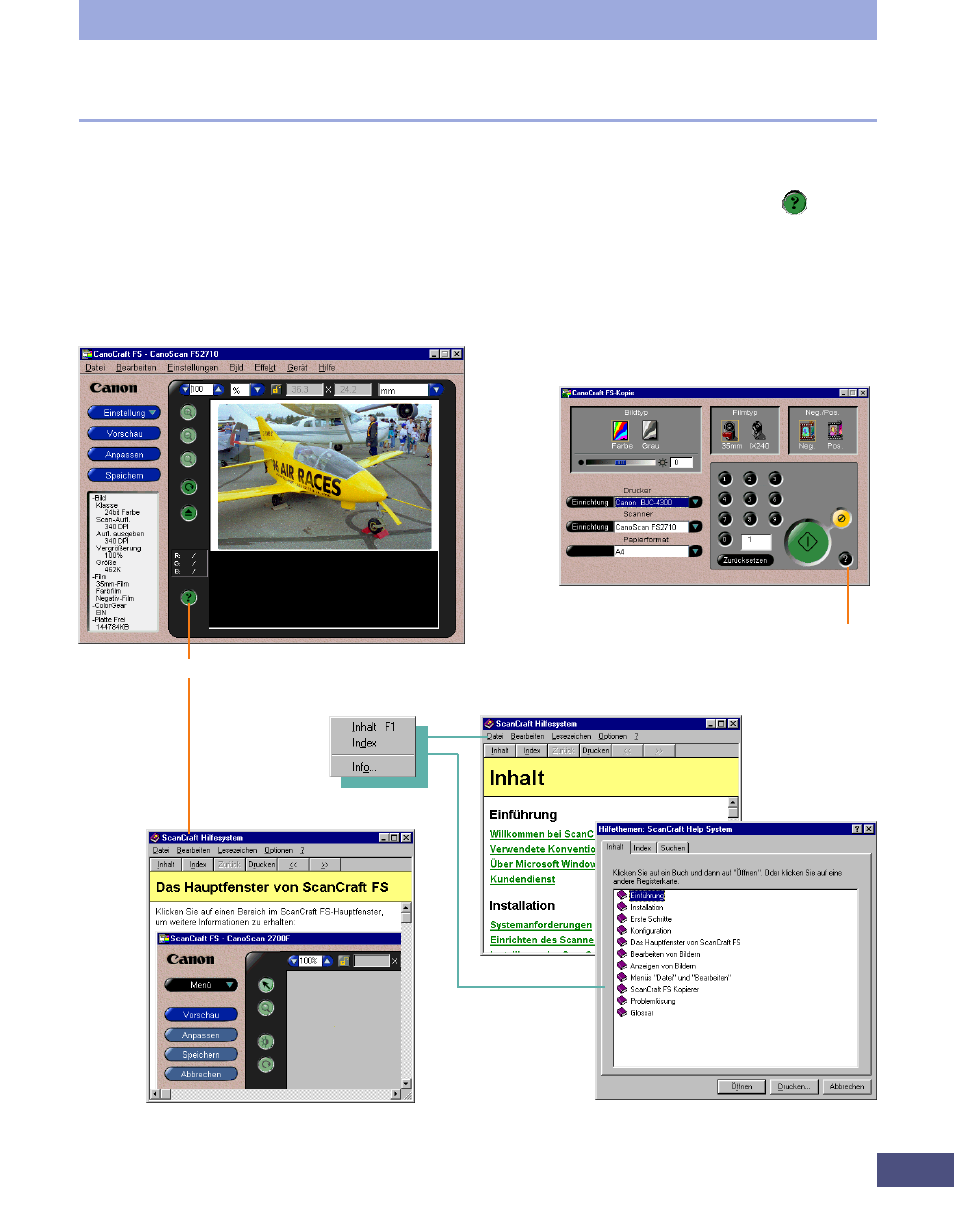Click the copier window's help question mark

click(x=846, y=560)
